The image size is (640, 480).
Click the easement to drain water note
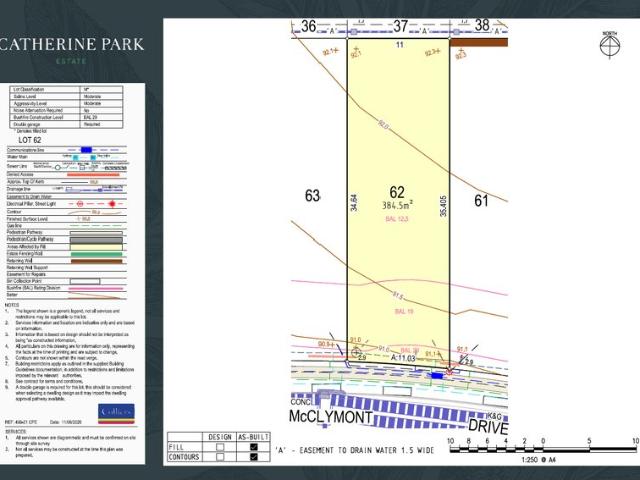click(355, 450)
